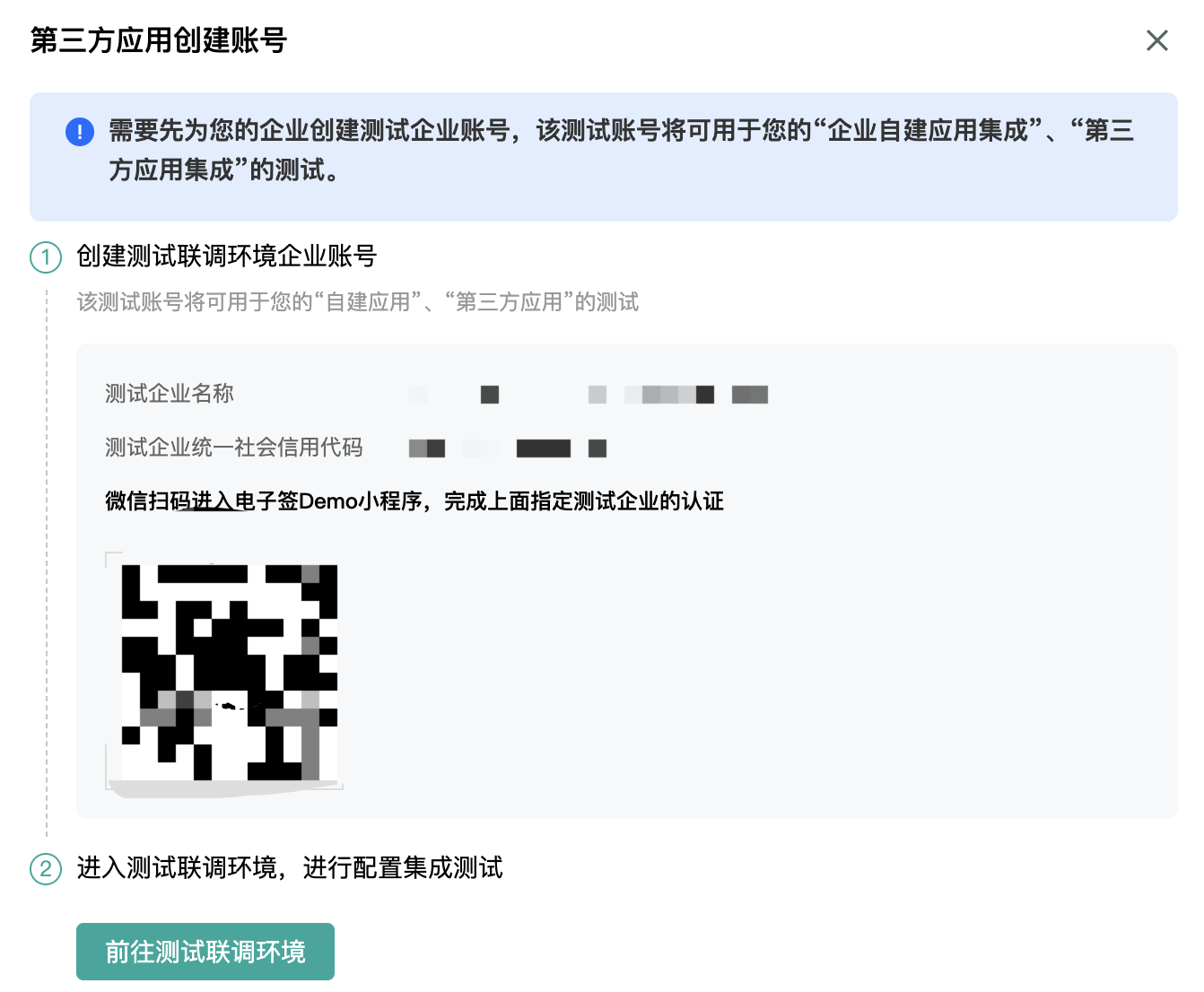
Task: Click the 测试企业名称 label
Action: pyautogui.click(x=170, y=394)
